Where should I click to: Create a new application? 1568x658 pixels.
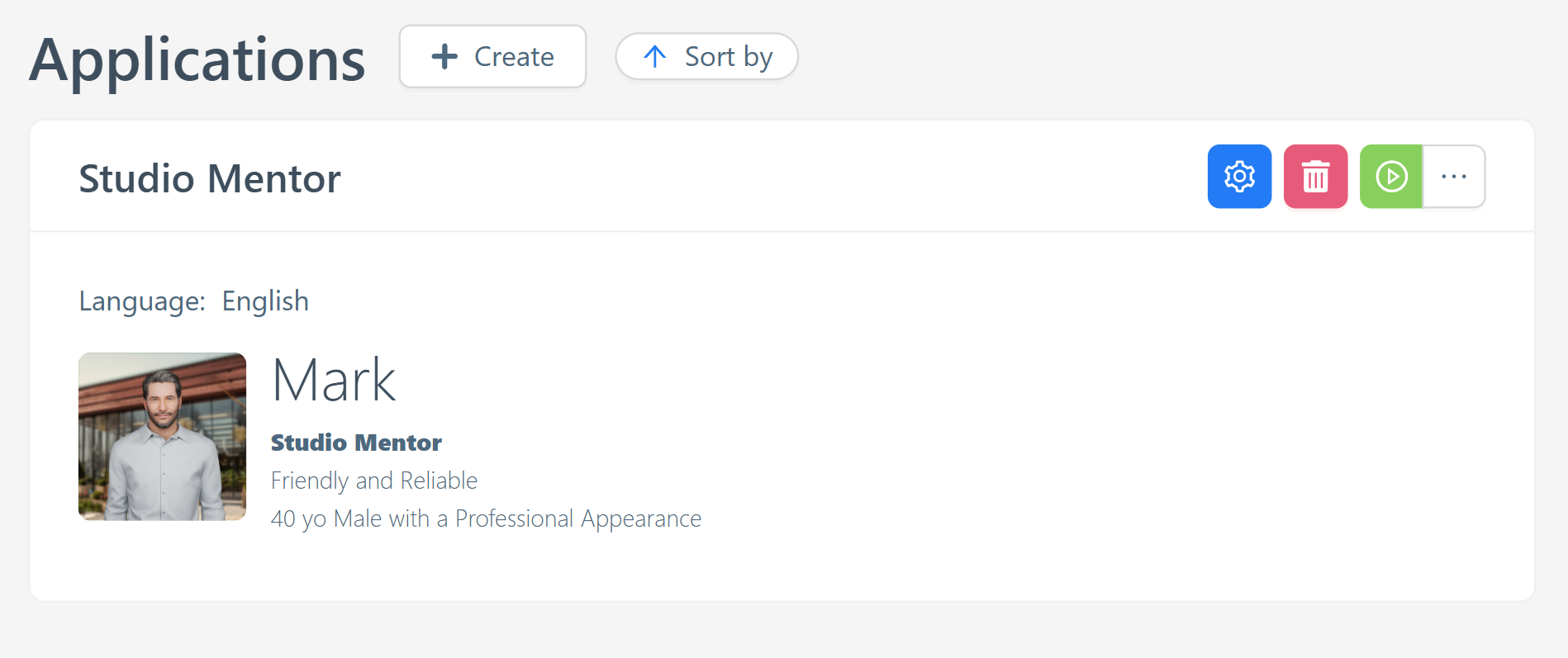(492, 56)
